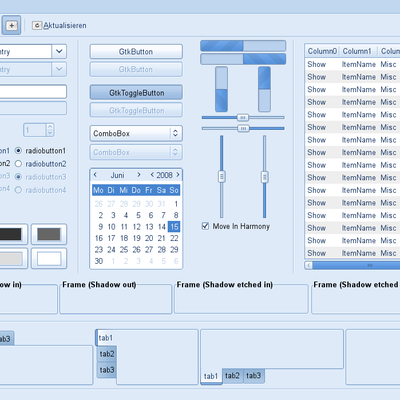Go to previous year before 2008
The width and height of the screenshot is (400, 400).
pyautogui.click(x=152, y=175)
